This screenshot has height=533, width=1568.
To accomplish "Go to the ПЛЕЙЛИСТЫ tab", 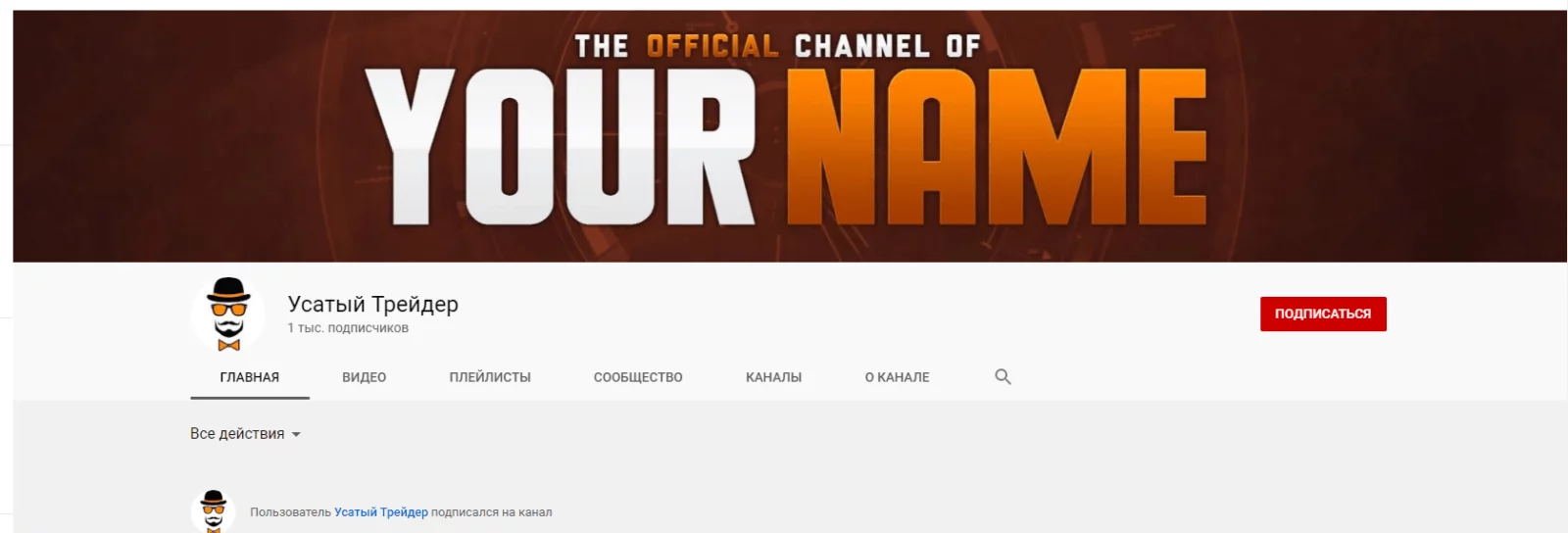I will (490, 377).
